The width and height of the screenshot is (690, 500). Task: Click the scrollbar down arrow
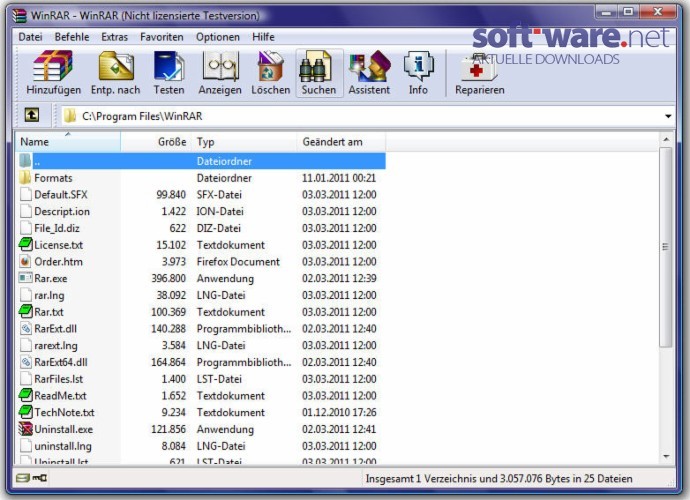point(666,456)
